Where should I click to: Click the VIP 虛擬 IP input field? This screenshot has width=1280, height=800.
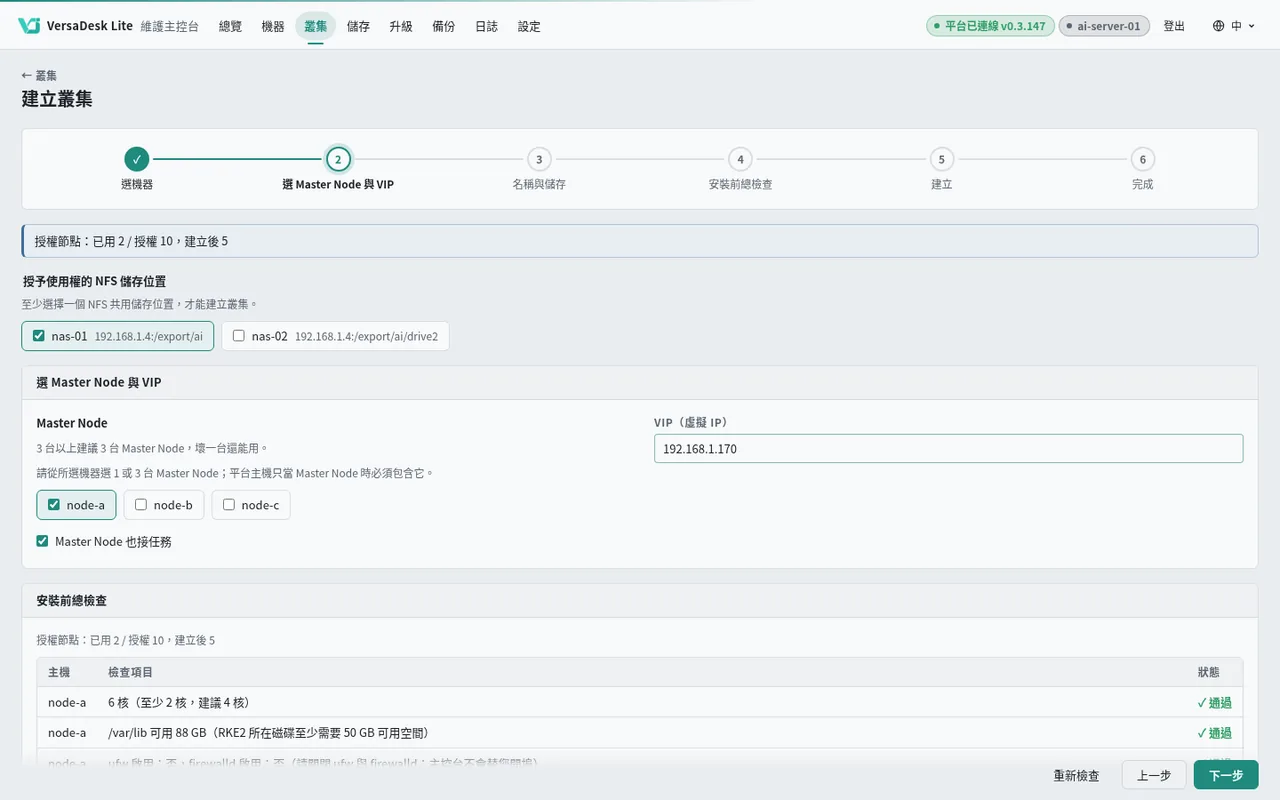948,448
